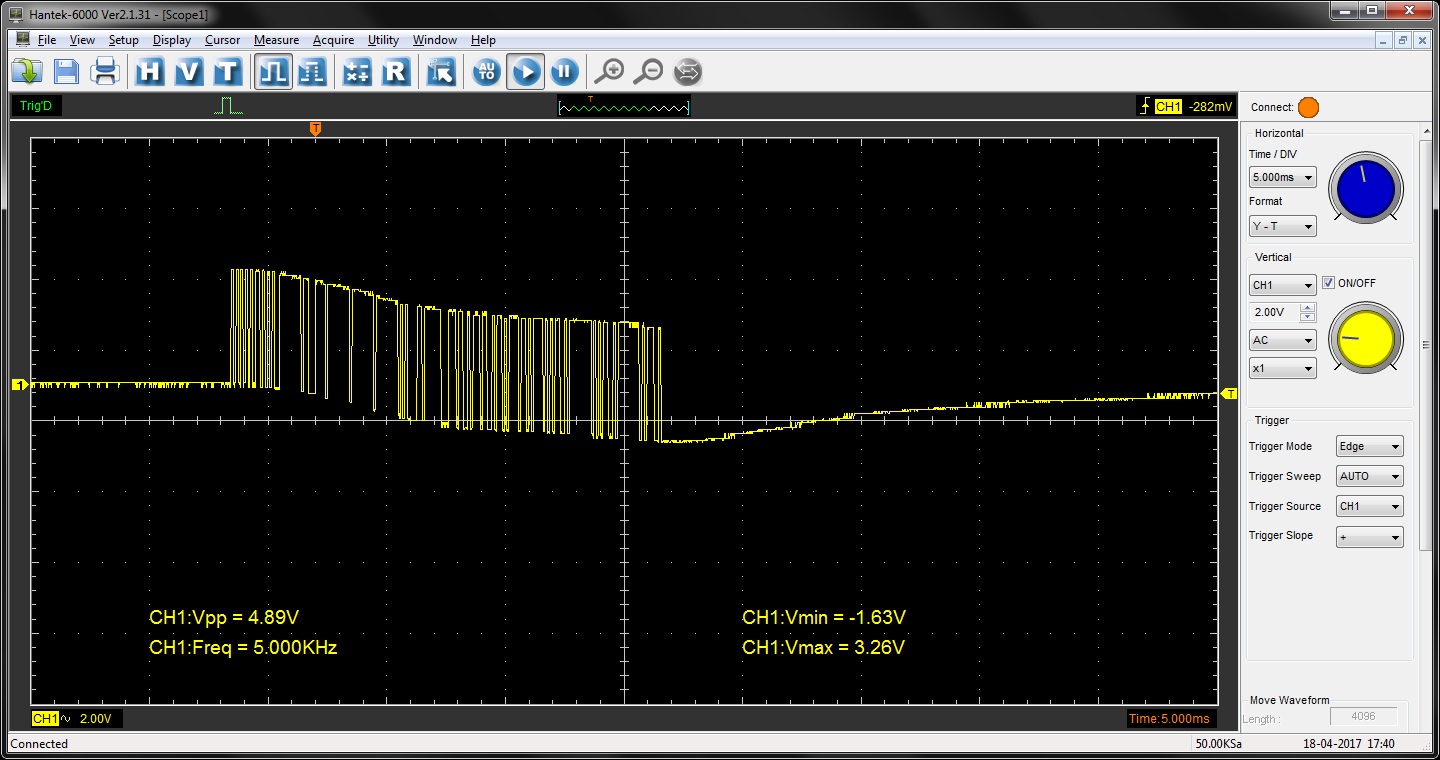Click the Horizontal settings H icon
The image size is (1440, 760).
click(149, 72)
